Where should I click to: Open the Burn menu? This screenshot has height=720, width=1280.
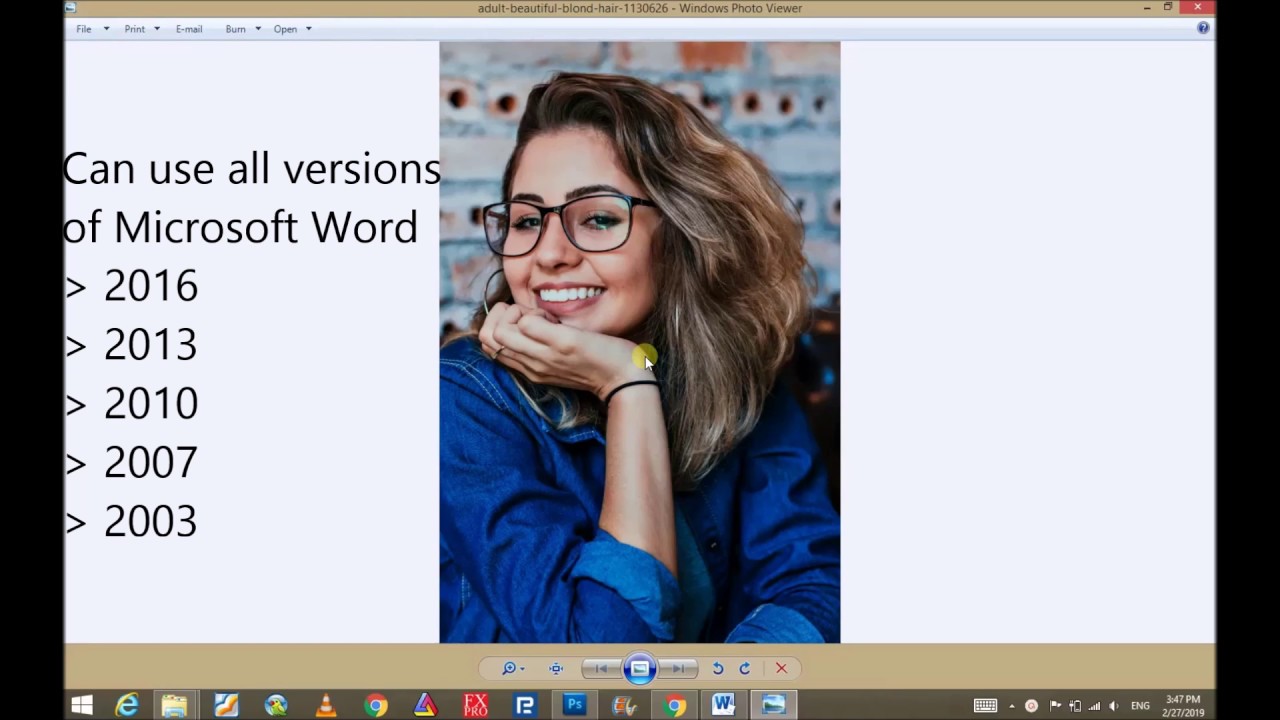tap(235, 29)
